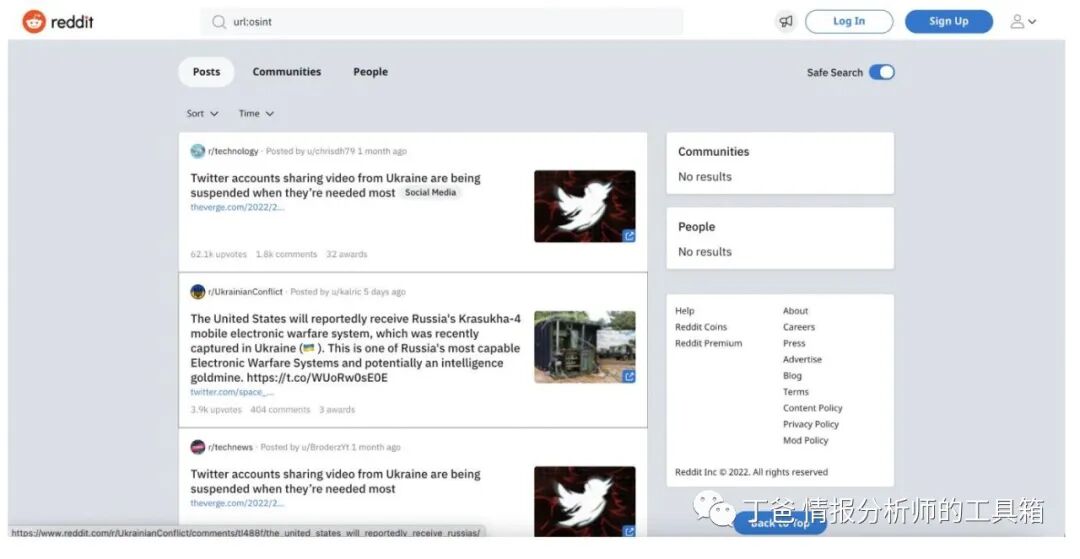Viewport: 1080px width, 559px height.
Task: Open r/technology post title about Twitter accounts
Action: coord(335,185)
